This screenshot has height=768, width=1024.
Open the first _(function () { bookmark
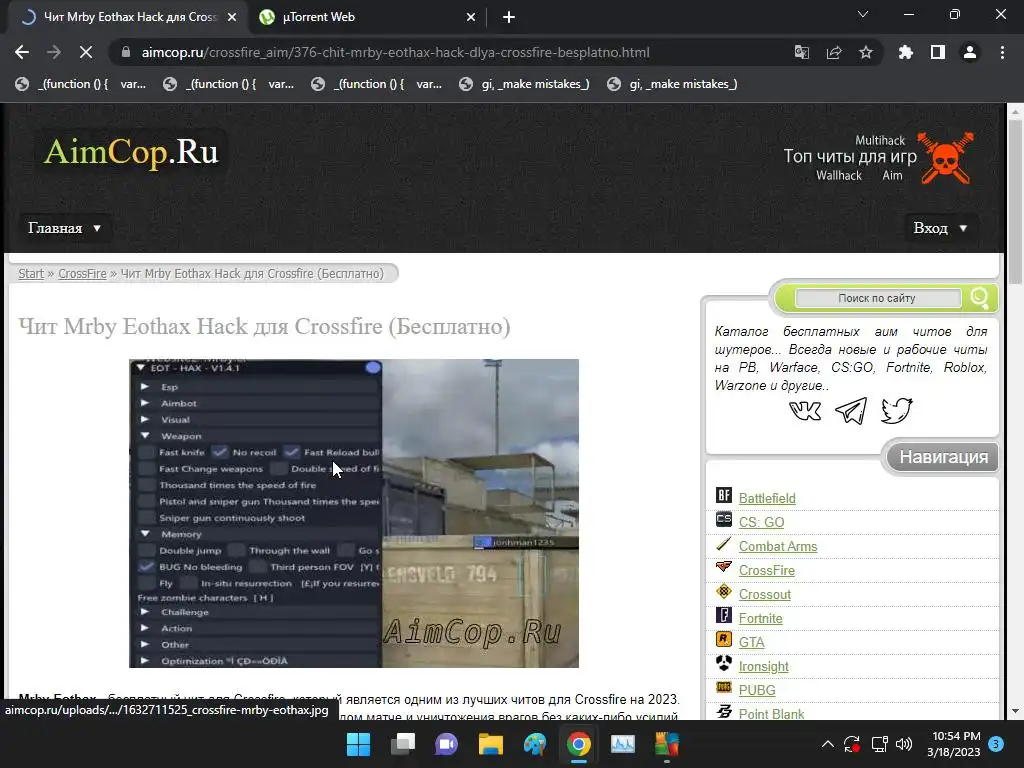click(81, 84)
